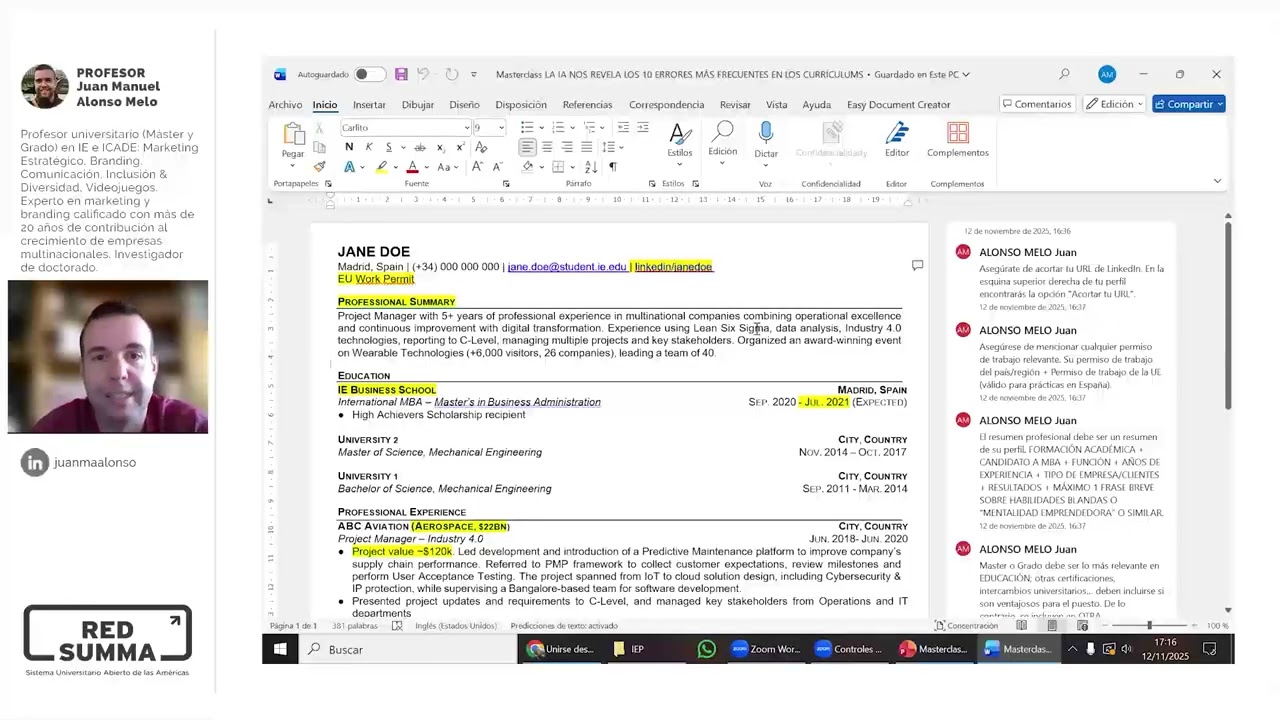Switch to the Vista tab
This screenshot has width=1280, height=720.
pos(777,104)
